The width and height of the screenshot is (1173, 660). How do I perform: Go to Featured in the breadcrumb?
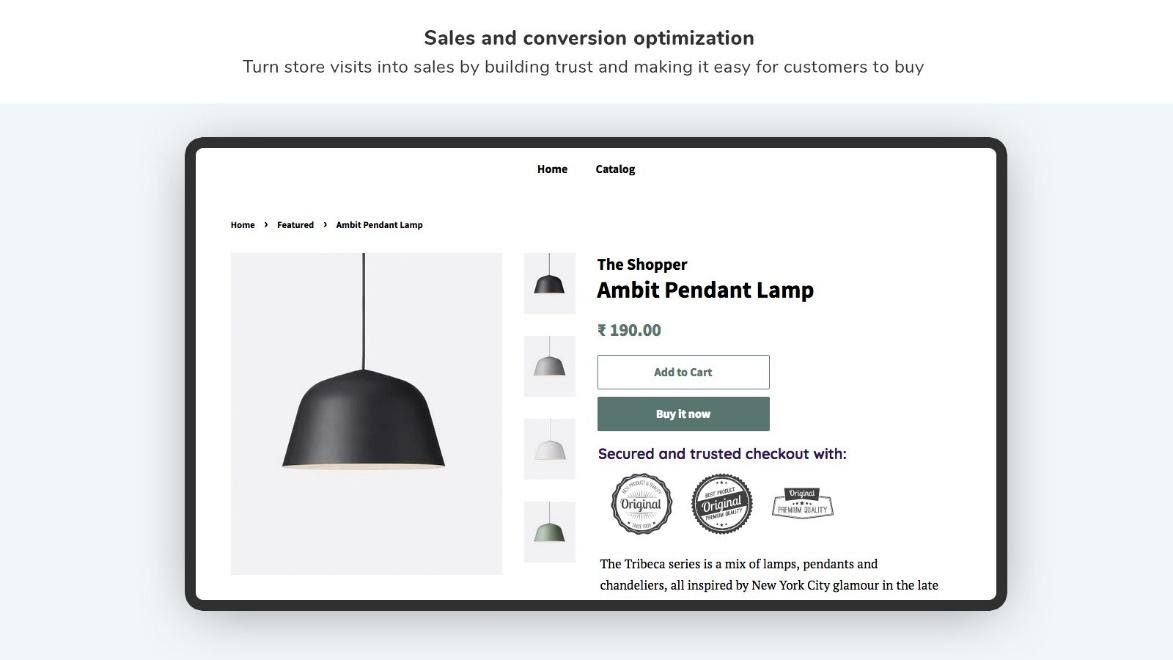tap(295, 224)
